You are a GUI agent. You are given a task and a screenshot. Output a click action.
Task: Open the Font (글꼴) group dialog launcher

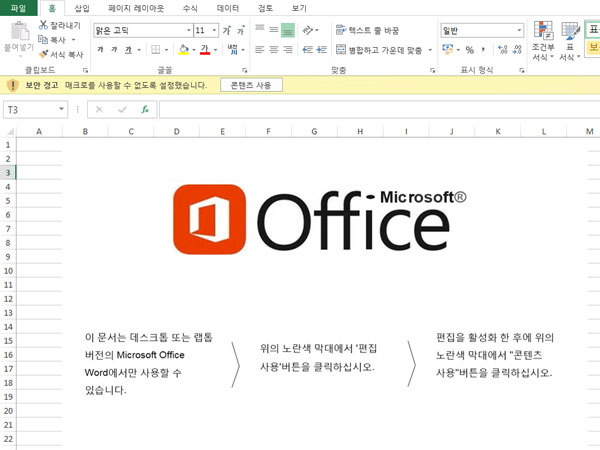(x=245, y=70)
